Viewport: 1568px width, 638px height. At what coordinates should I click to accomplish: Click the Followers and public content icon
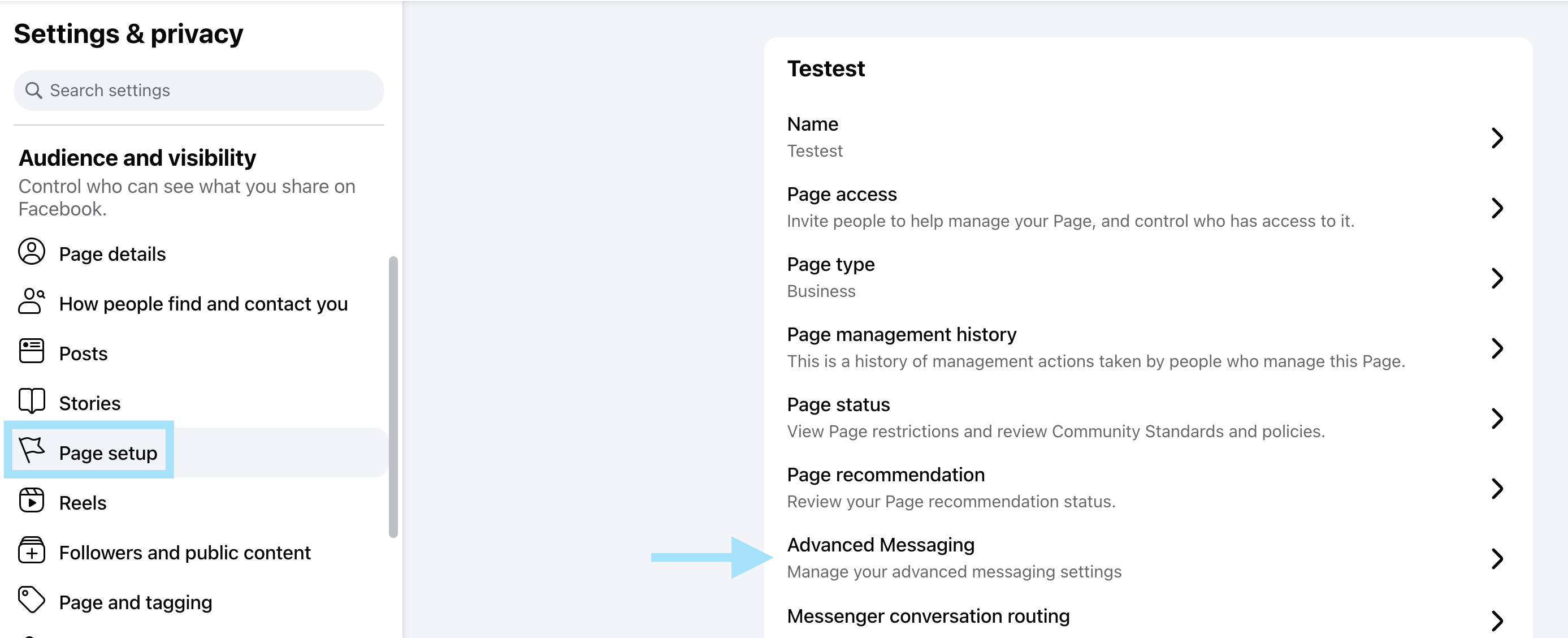31,550
